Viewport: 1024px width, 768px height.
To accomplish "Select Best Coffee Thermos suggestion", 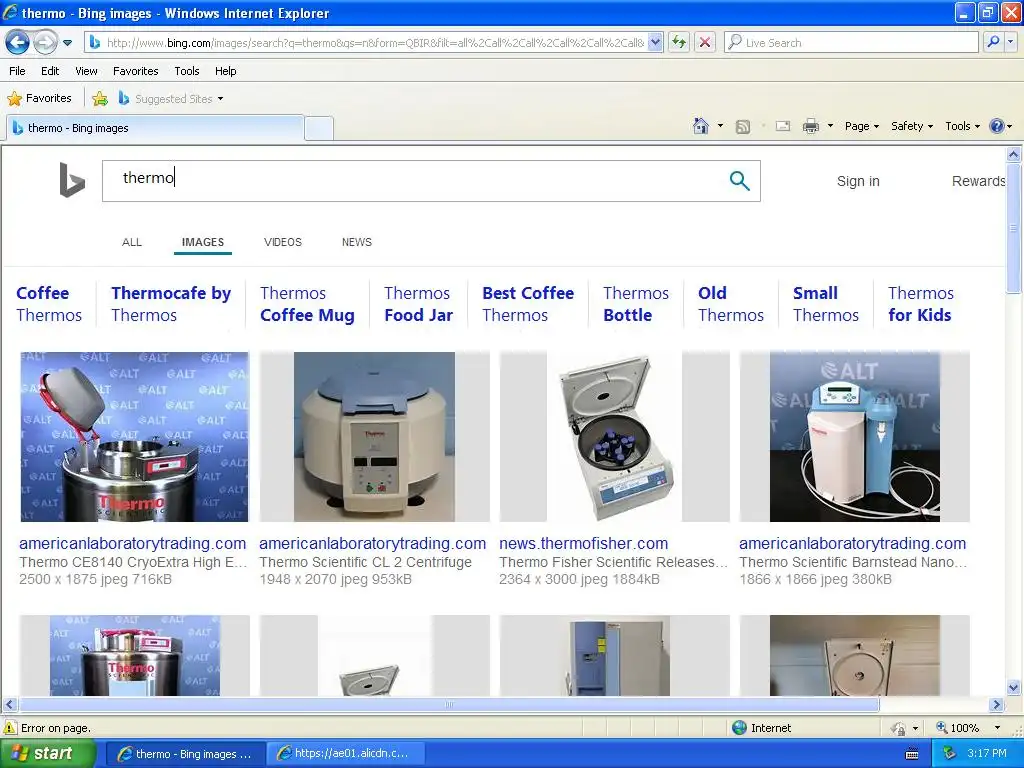I will (x=528, y=304).
